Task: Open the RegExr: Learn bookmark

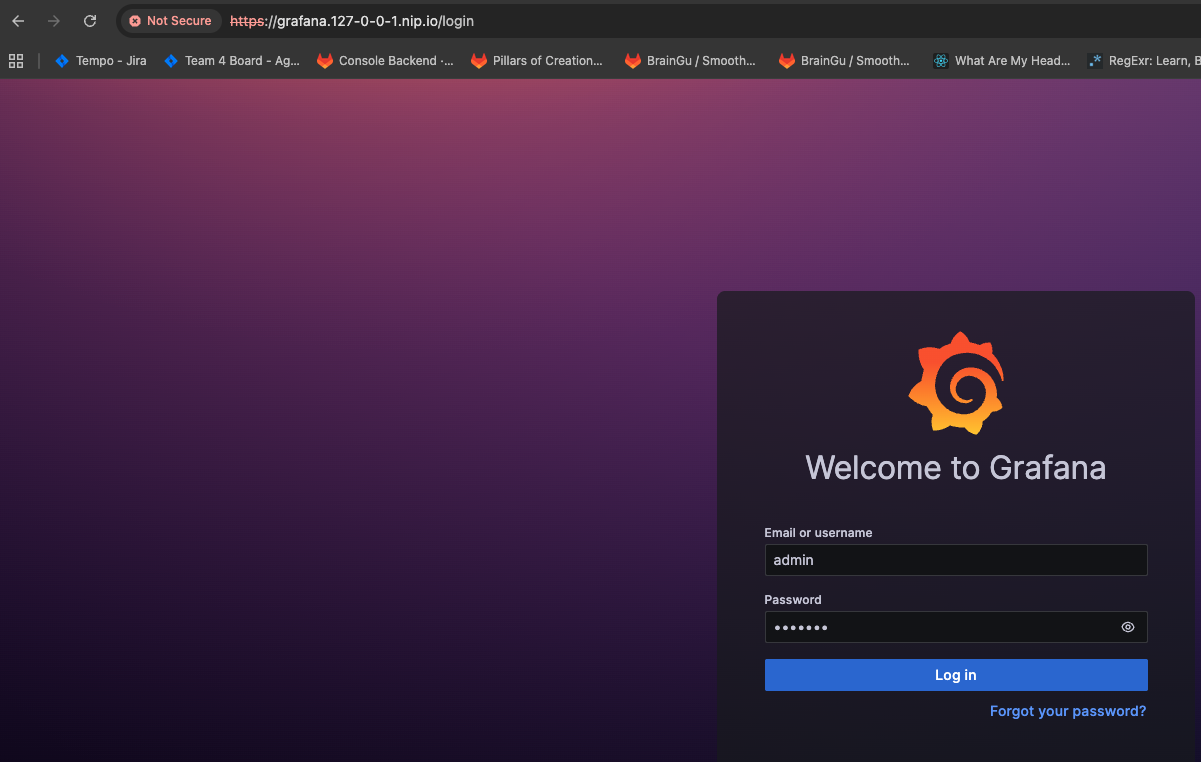Action: (x=1143, y=61)
